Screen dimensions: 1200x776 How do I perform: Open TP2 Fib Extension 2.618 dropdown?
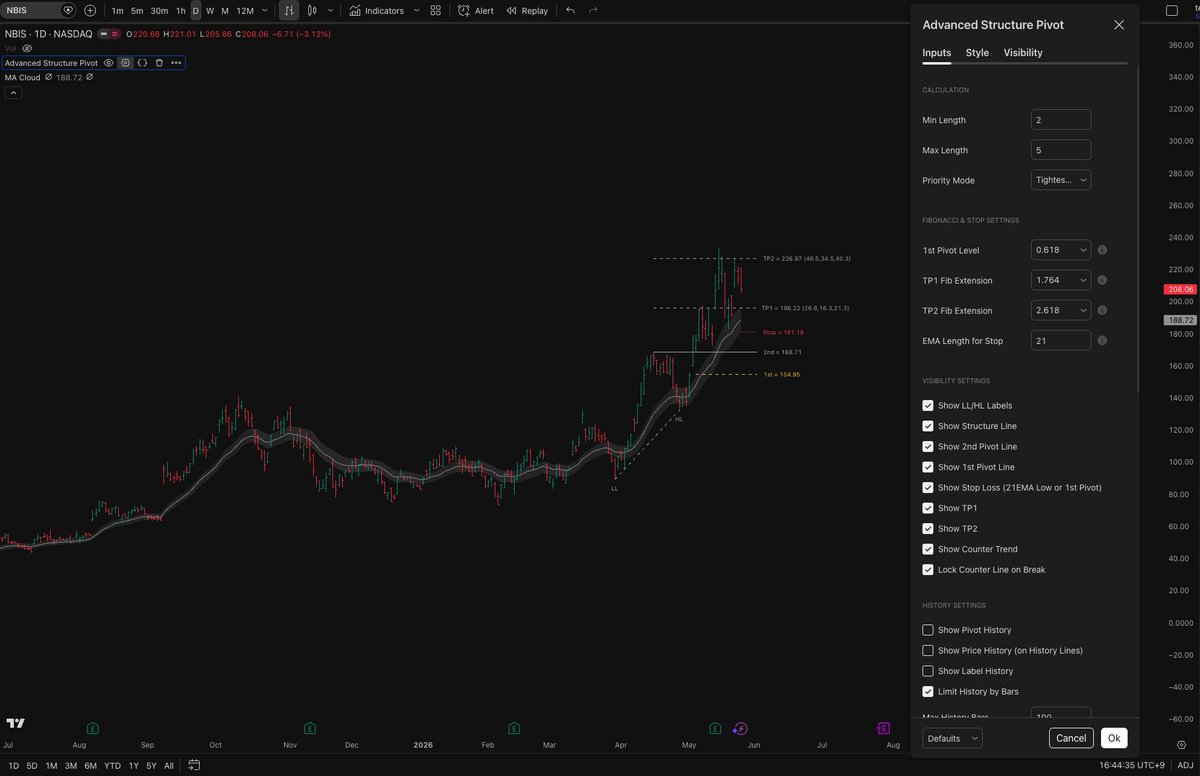(x=1061, y=311)
